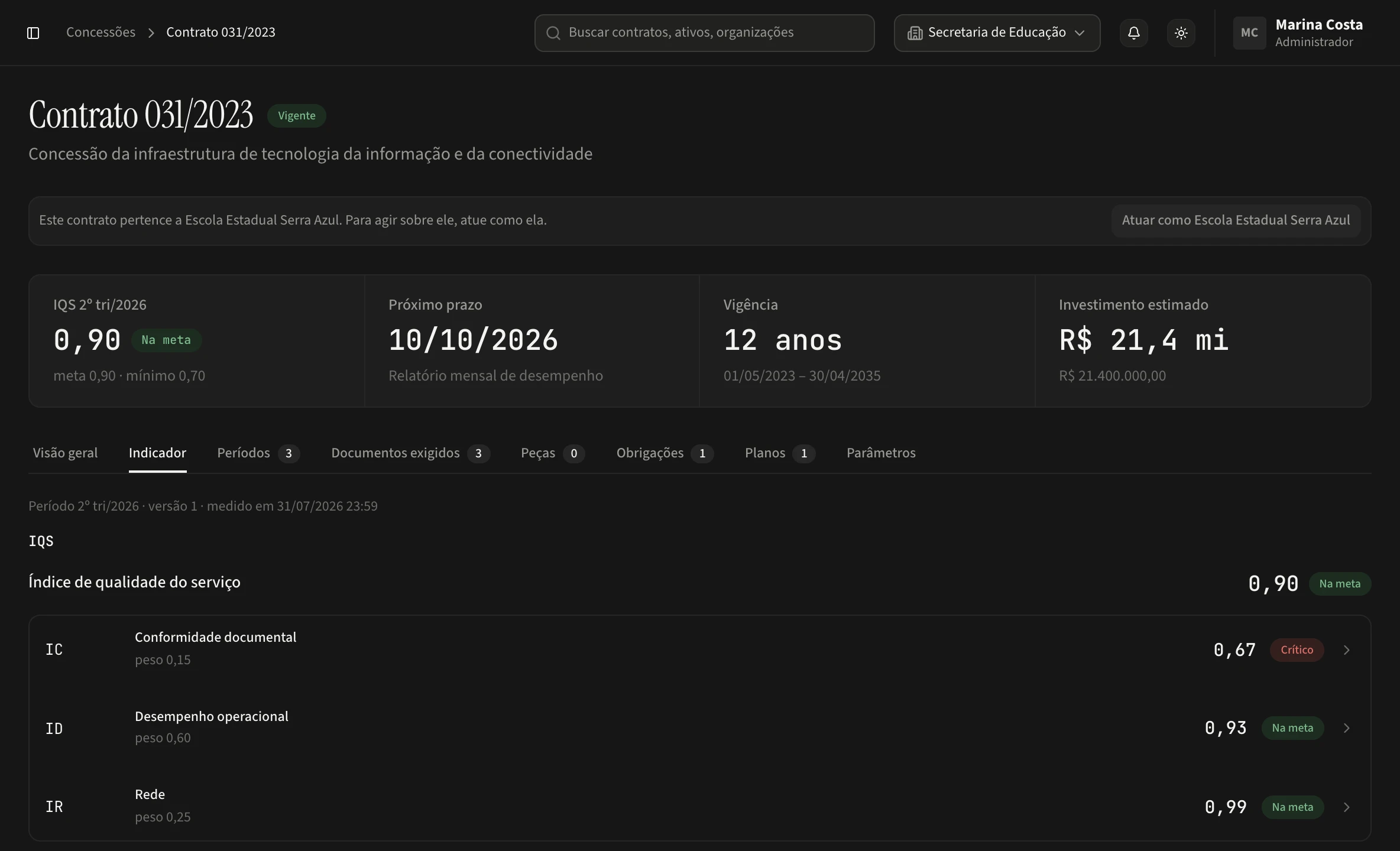
Task: Show the Parâmetros tab
Action: (x=881, y=453)
